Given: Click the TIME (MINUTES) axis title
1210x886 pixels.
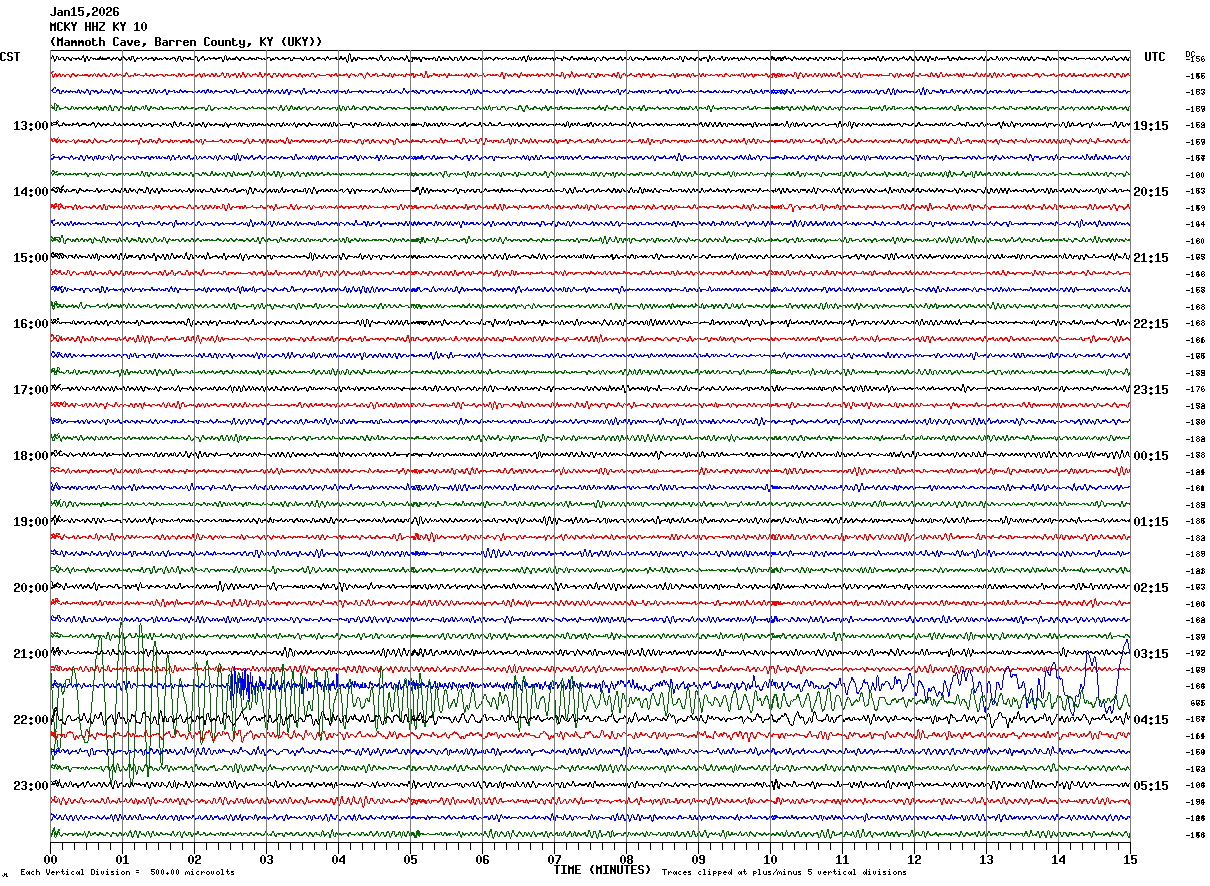Looking at the screenshot, I should pos(602,870).
